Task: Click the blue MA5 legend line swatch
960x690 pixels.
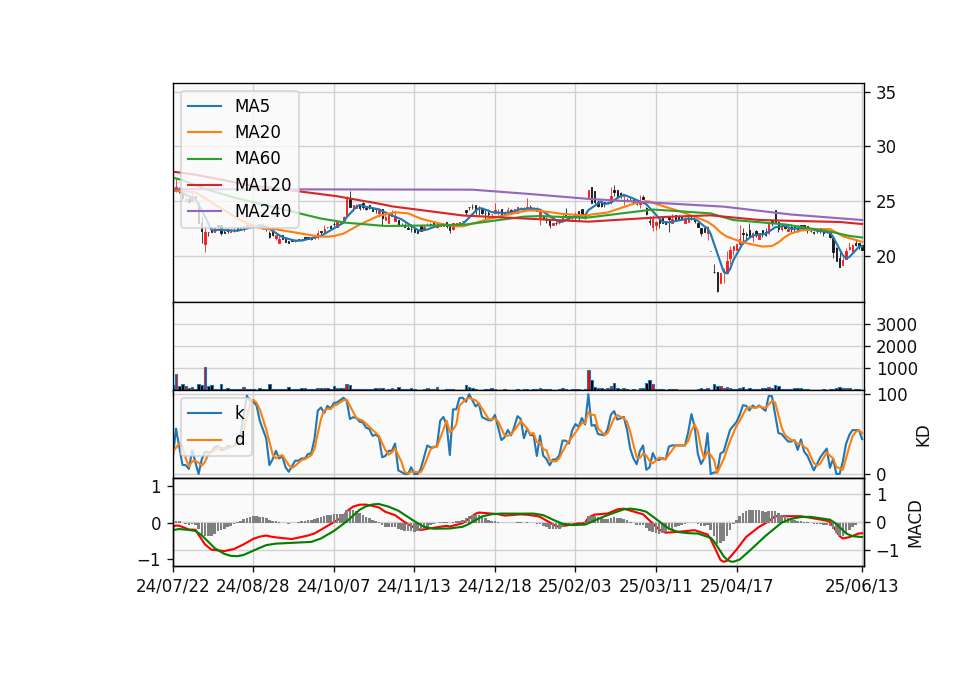Action: coord(204,107)
